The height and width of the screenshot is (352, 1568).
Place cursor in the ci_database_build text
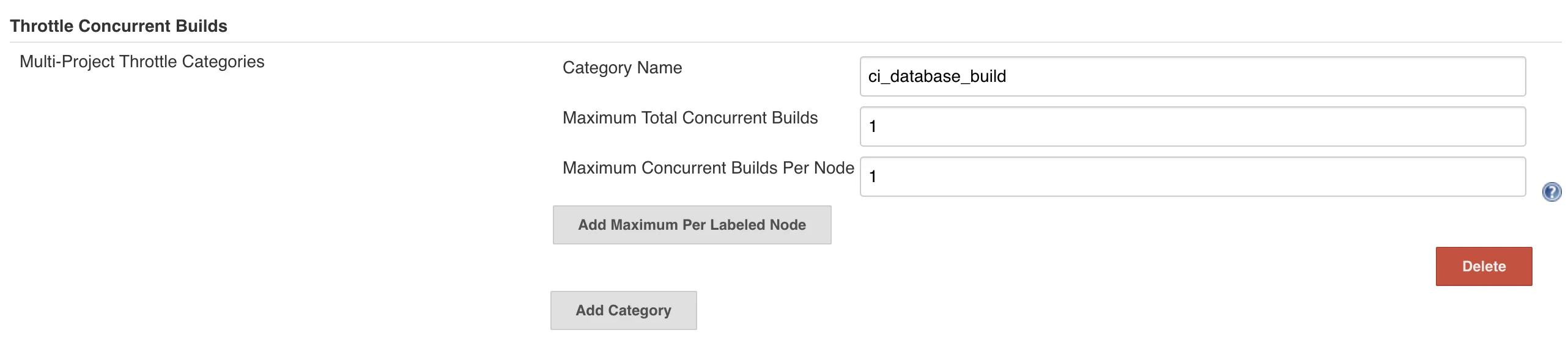(937, 76)
